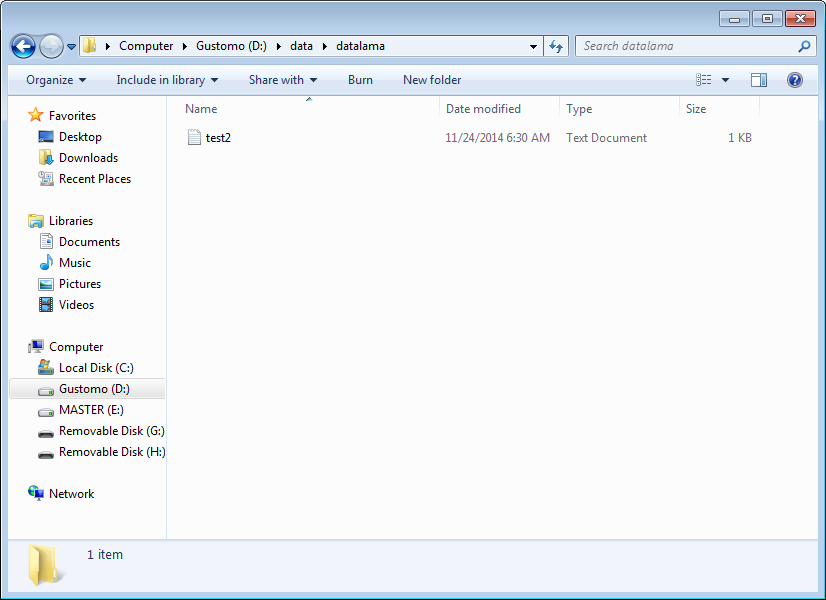Open the Videos library

point(76,305)
